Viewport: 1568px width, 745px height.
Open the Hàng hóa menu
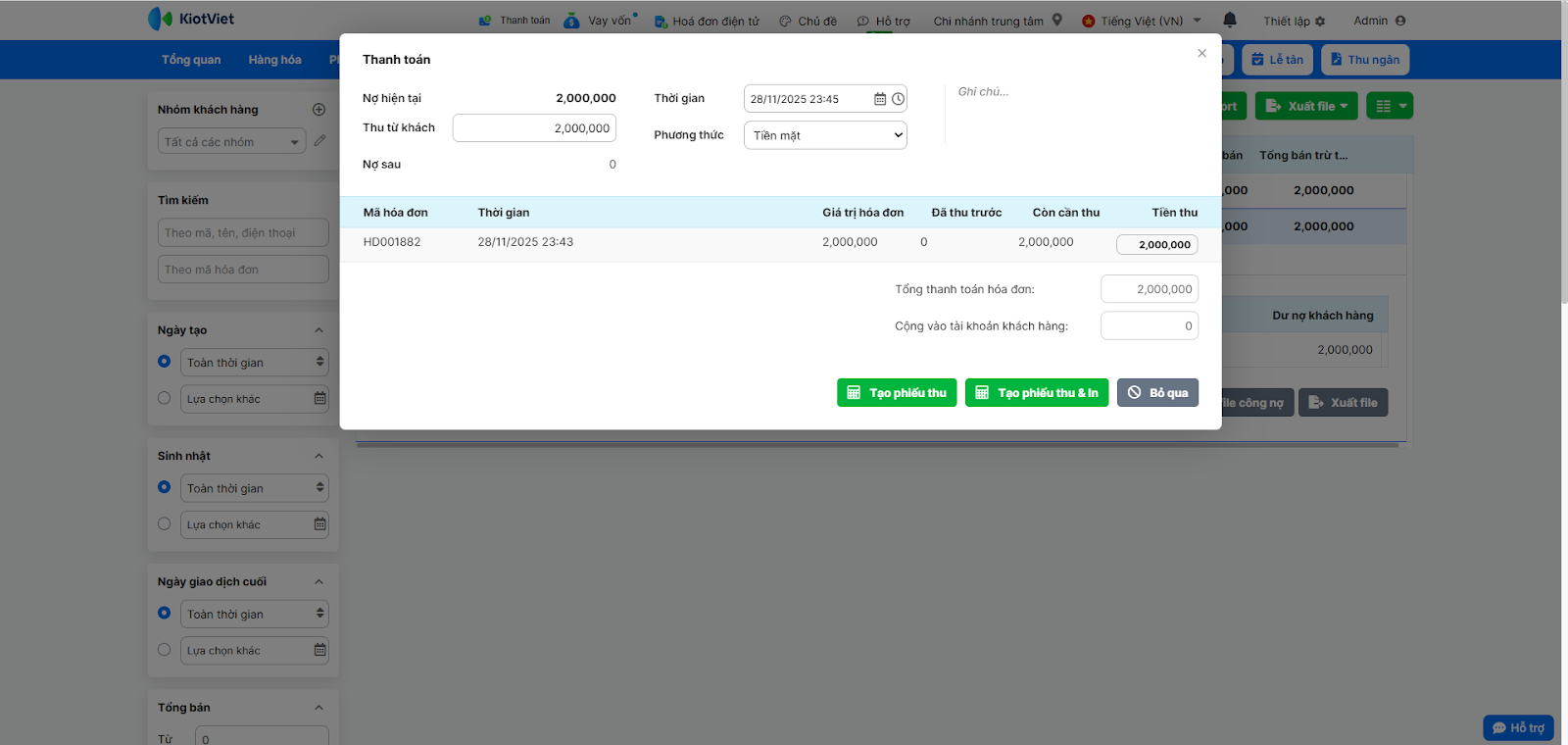275,60
